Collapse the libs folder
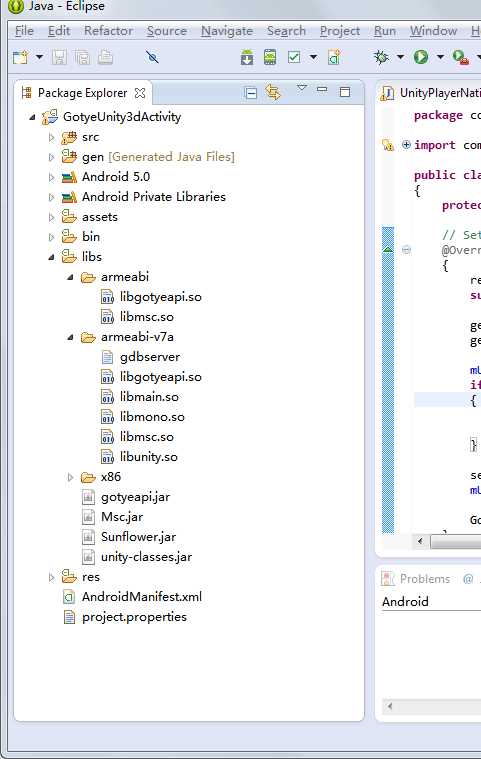 pyautogui.click(x=51, y=258)
